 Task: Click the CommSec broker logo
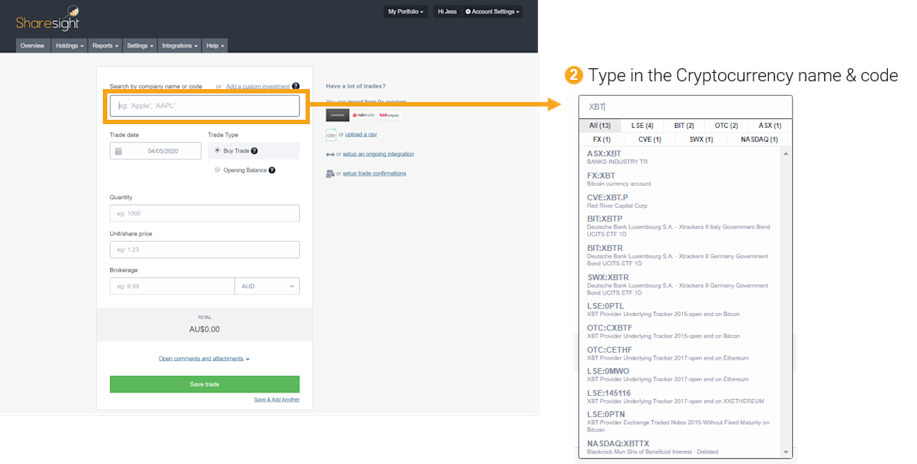337,115
